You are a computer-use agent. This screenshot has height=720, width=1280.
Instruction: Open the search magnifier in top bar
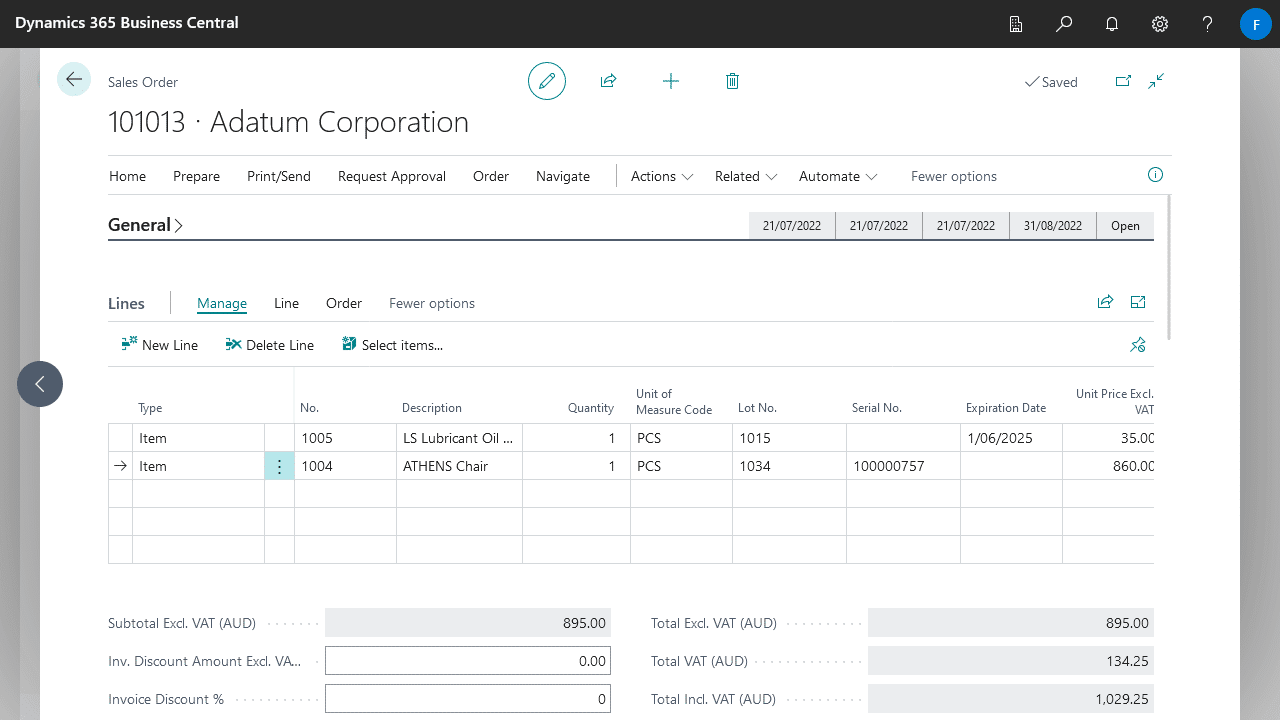tap(1064, 24)
